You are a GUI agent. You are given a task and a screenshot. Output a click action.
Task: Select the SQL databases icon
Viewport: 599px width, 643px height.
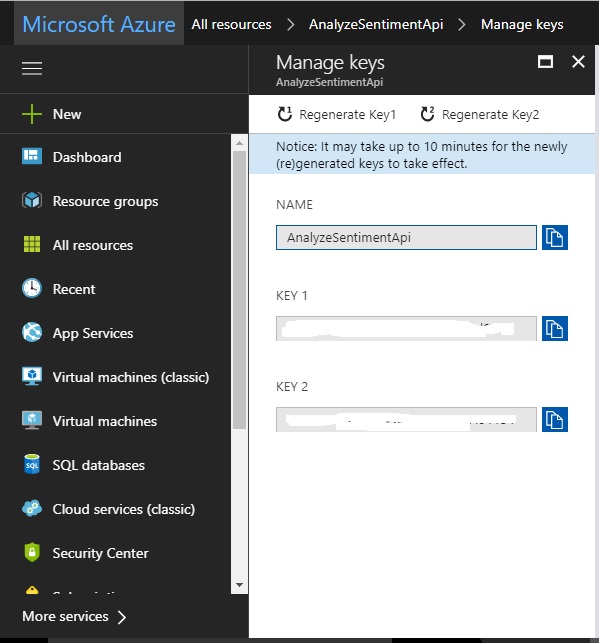tap(32, 464)
